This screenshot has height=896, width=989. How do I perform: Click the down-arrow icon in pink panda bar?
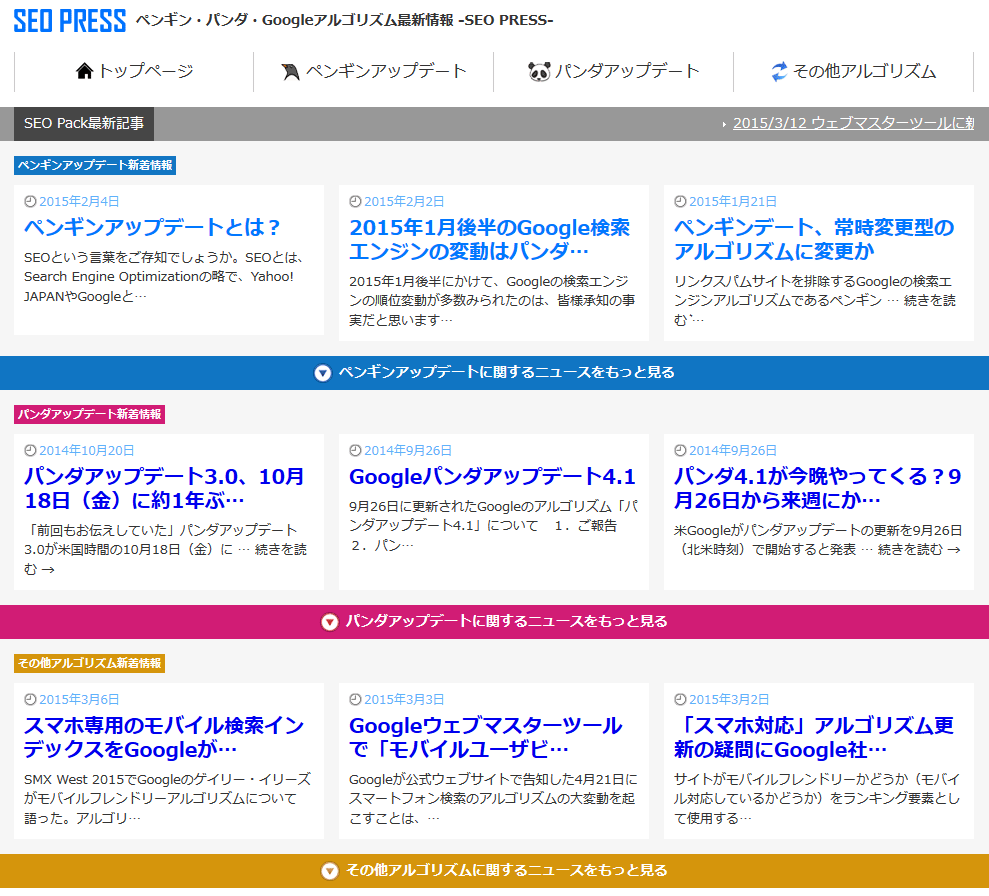tap(329, 622)
